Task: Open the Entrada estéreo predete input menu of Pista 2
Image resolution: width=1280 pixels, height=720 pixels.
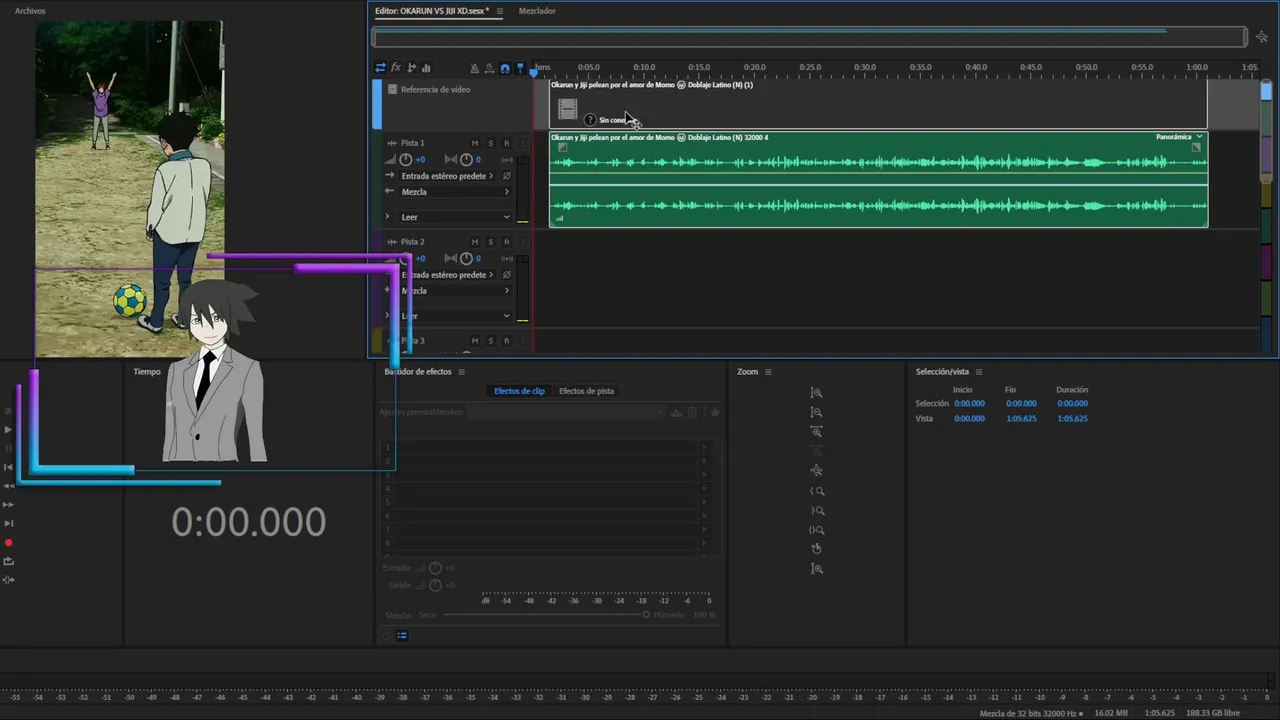Action: pyautogui.click(x=447, y=275)
